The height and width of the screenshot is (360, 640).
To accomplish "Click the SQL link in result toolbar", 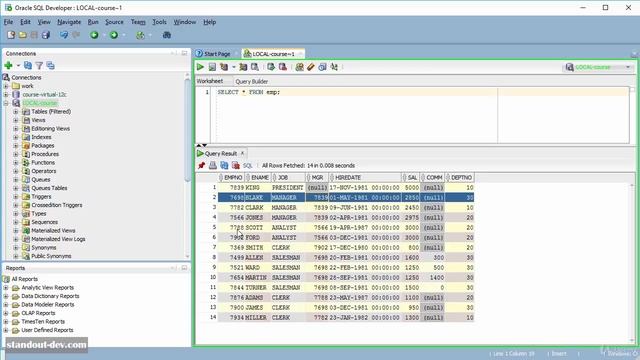I will click(247, 165).
